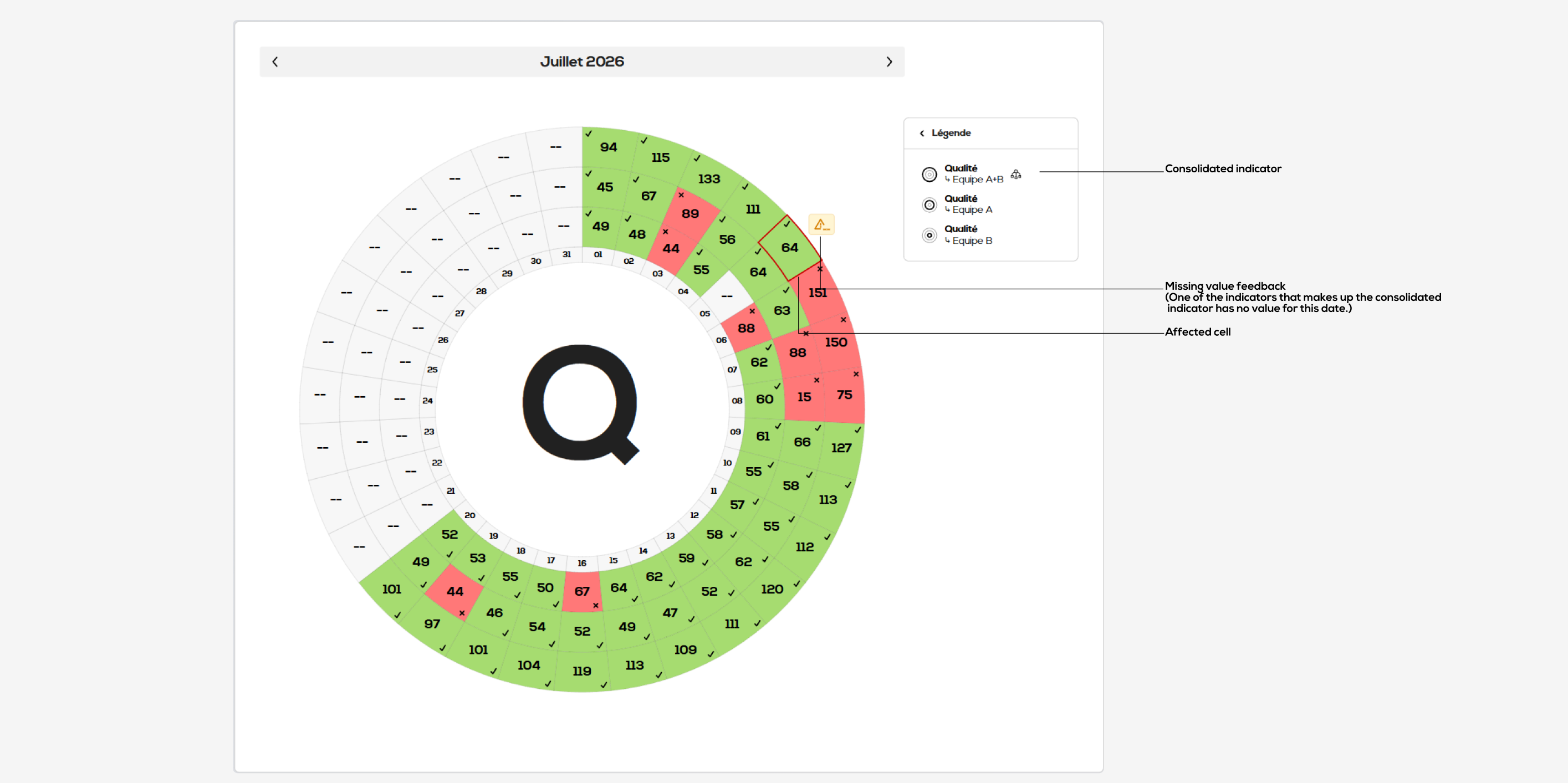
Task: Click the green outer cell showing 133
Action: (x=709, y=179)
